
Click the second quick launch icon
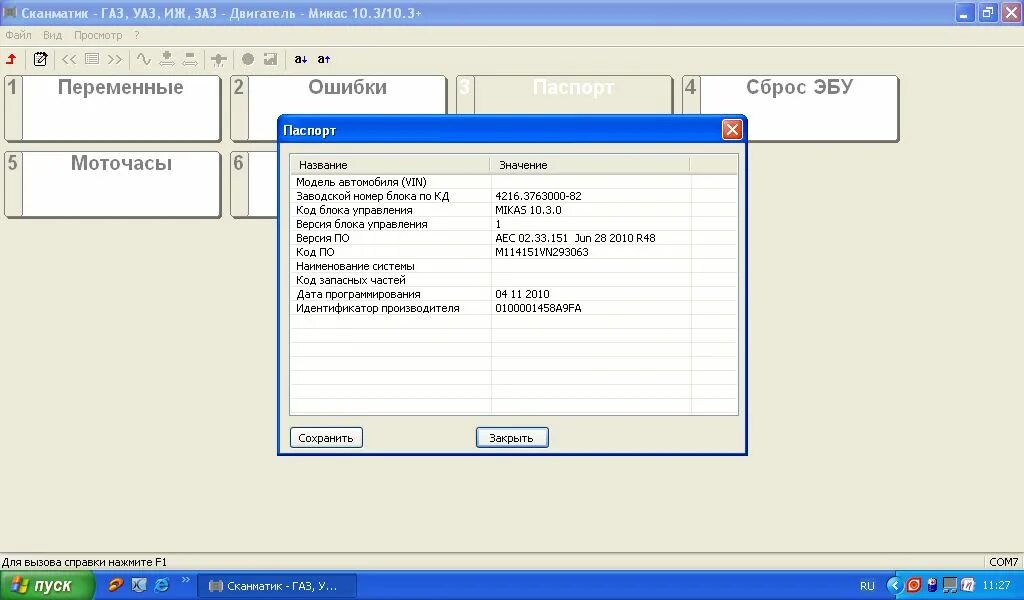(x=138, y=585)
